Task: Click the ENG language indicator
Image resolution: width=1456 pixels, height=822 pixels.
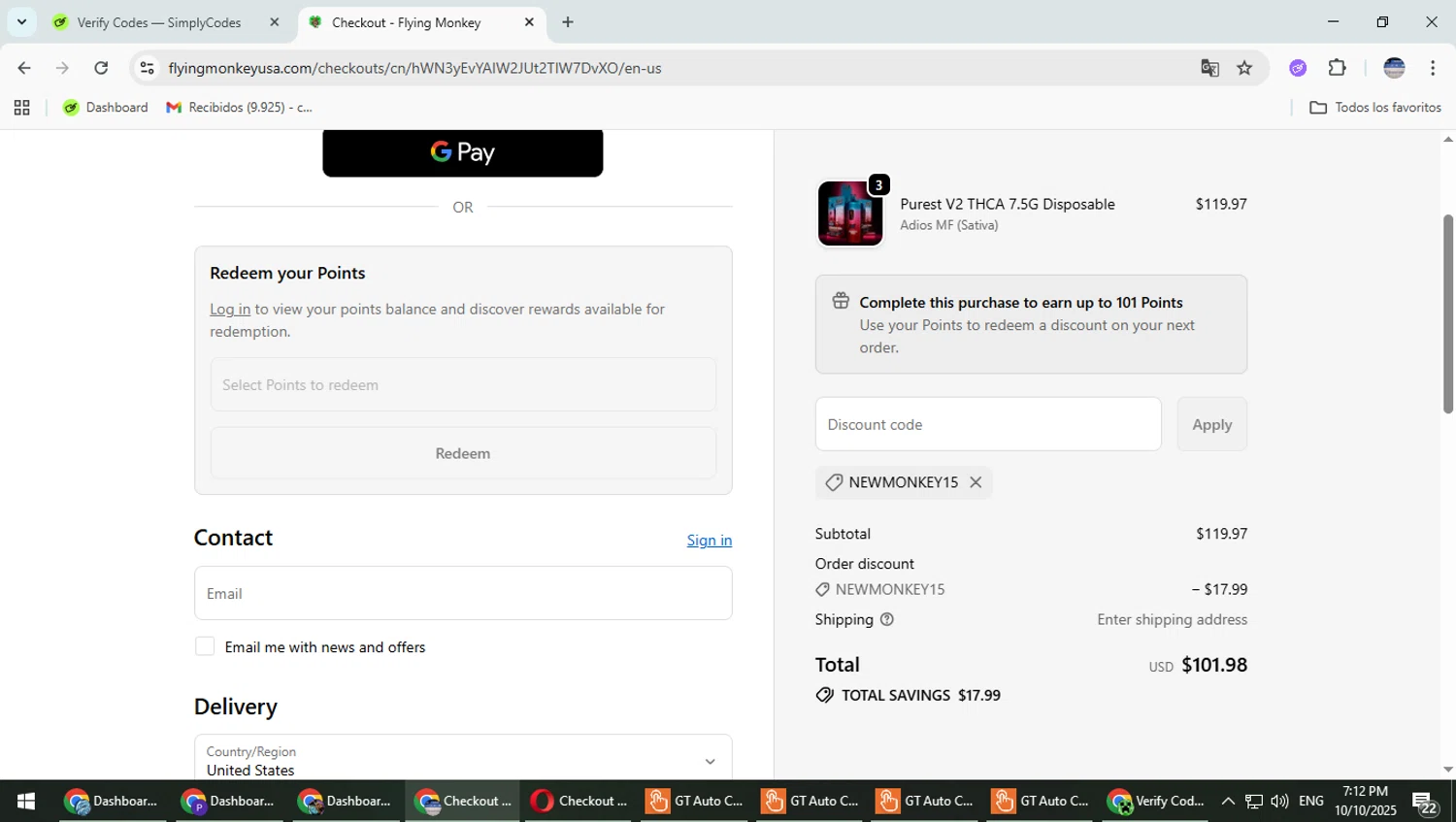Action: [1311, 801]
